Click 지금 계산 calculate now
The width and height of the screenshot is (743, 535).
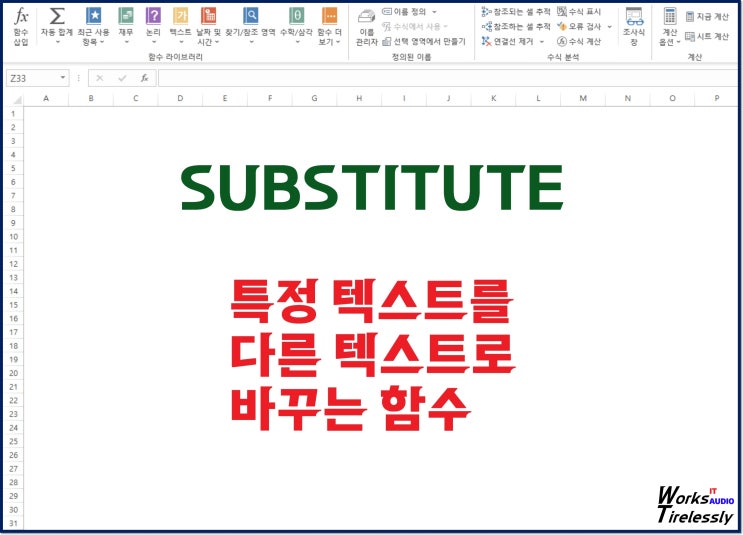coord(707,17)
